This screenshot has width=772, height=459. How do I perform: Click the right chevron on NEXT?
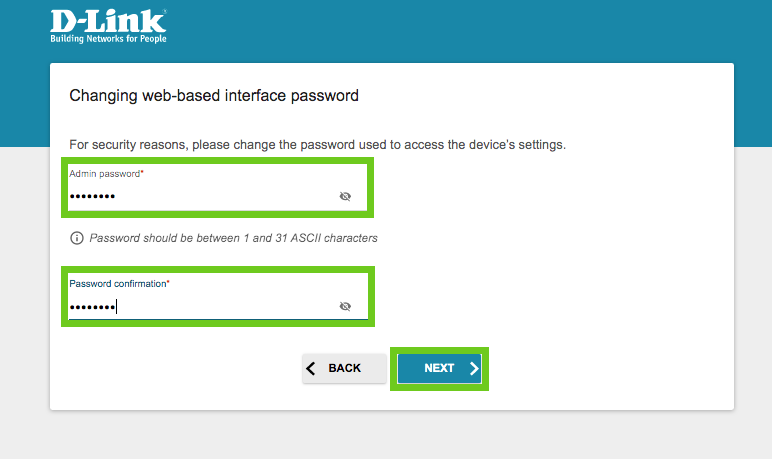(474, 368)
